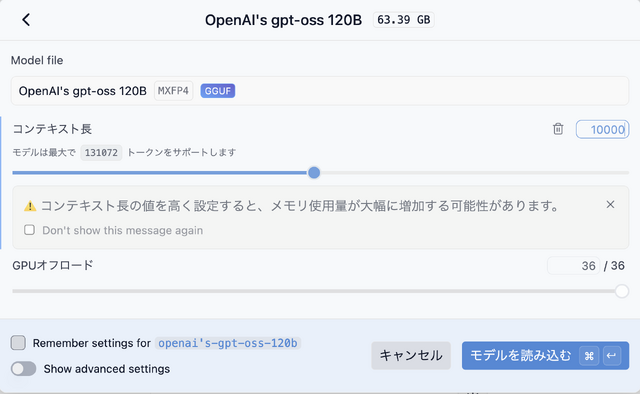Click the 63.39 GB size badge
Image resolution: width=640 pixels, height=394 pixels.
(403, 20)
